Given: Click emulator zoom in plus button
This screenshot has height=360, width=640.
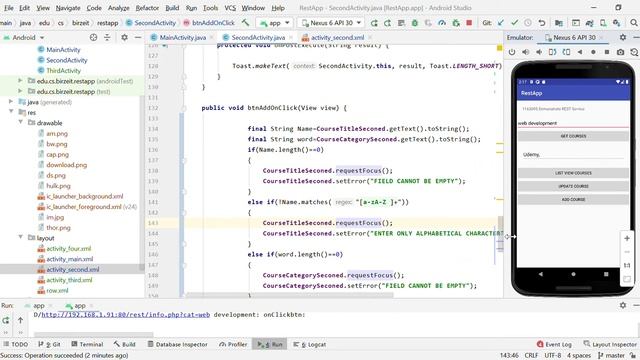Looking at the screenshot, I should pyautogui.click(x=627, y=238).
